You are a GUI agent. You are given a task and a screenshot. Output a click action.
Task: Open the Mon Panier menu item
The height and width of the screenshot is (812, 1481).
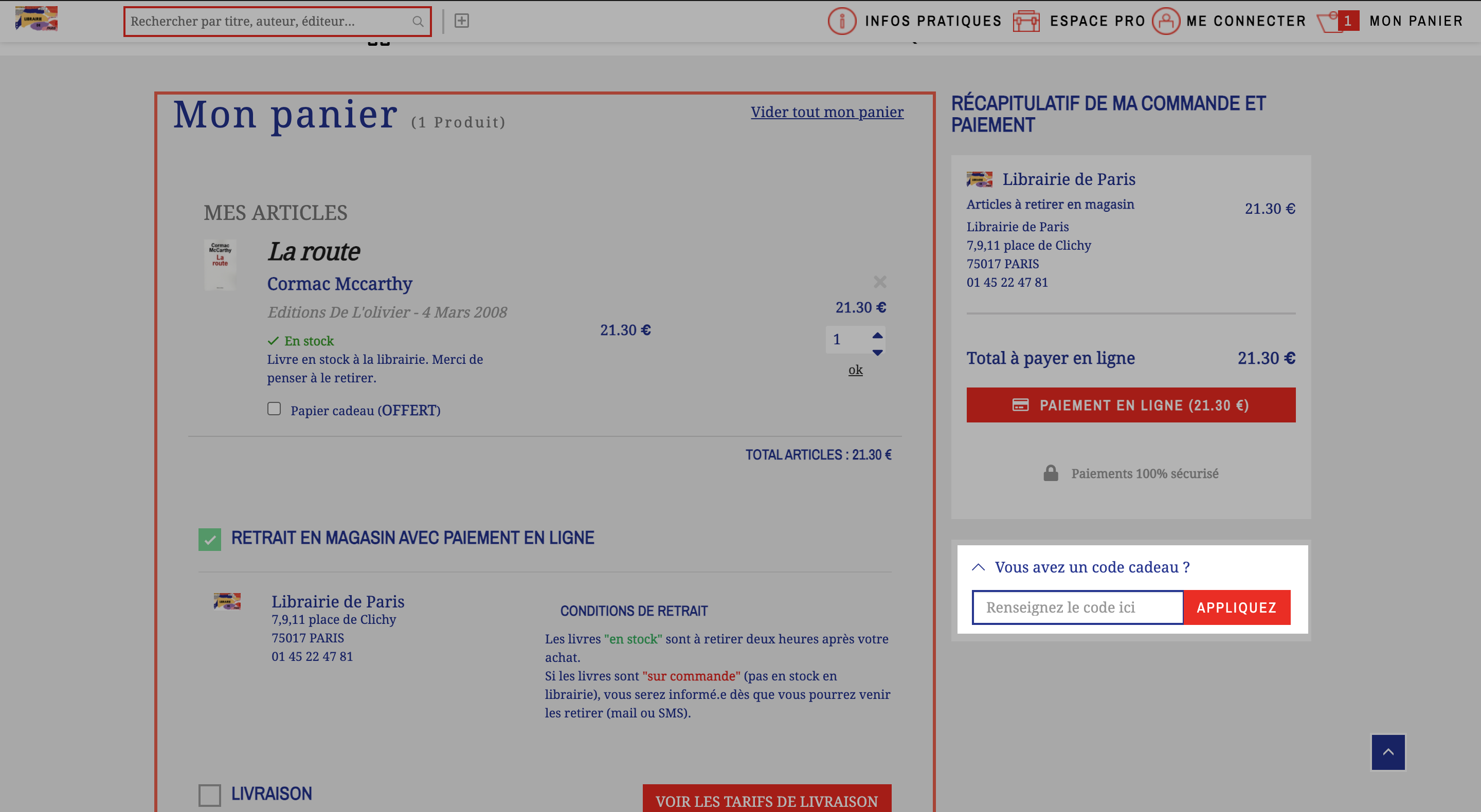tap(1416, 21)
